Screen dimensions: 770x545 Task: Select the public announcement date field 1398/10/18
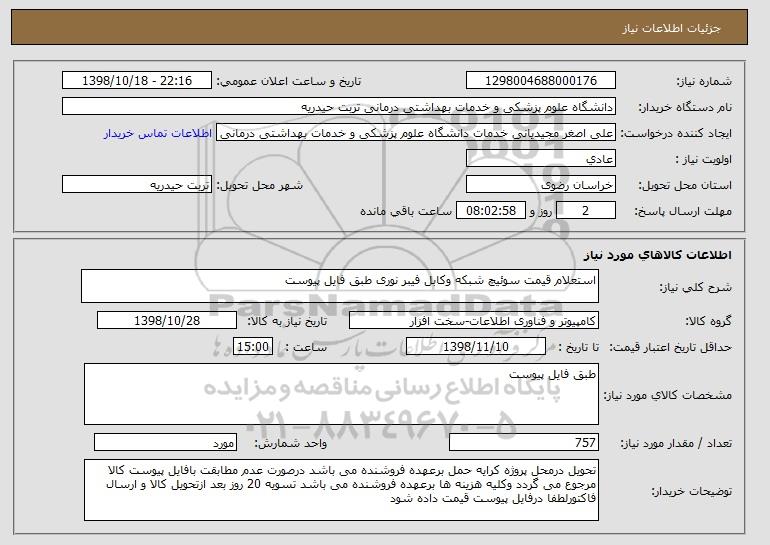pyautogui.click(x=137, y=81)
